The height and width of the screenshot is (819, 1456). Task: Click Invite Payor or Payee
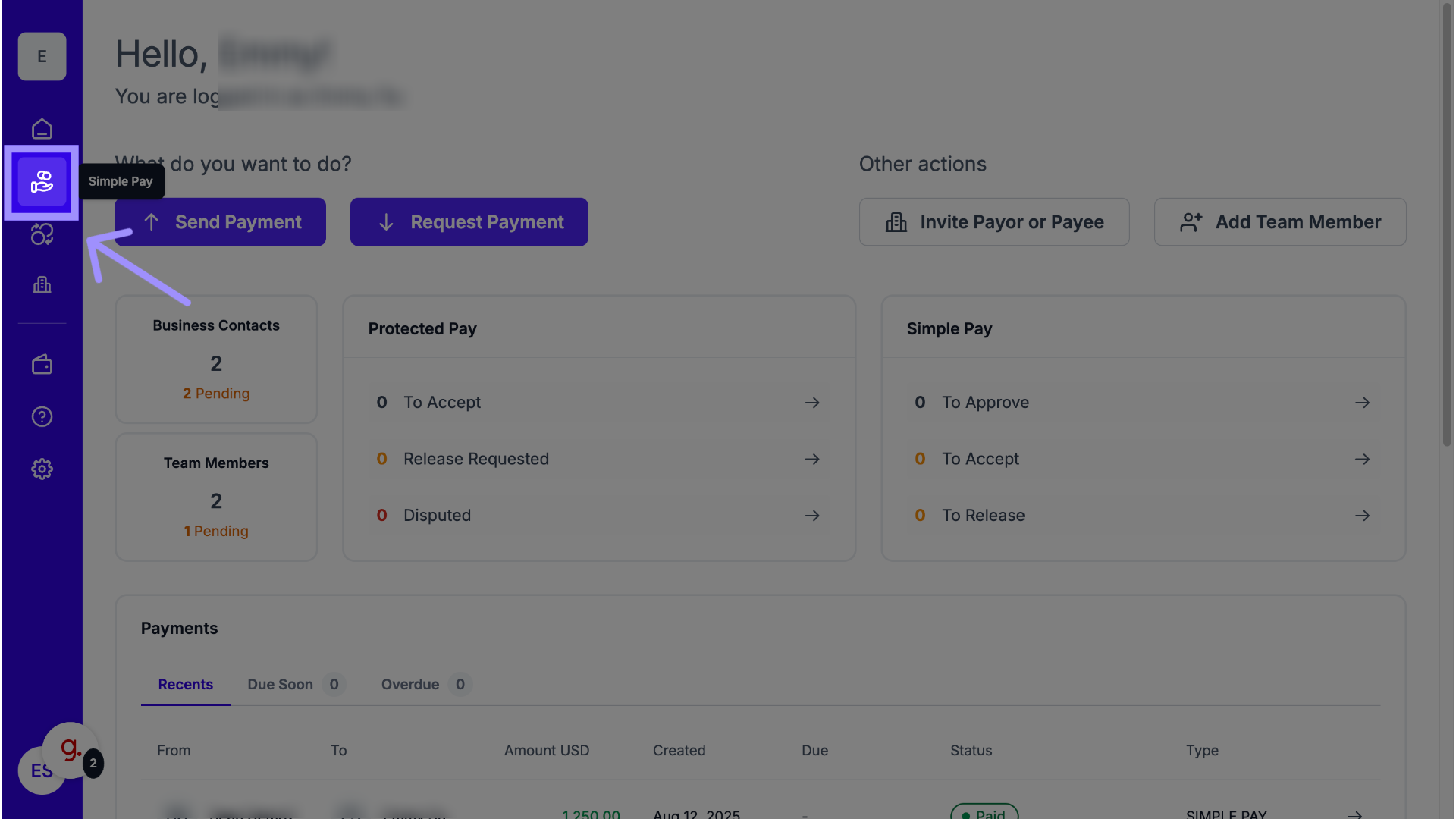point(993,222)
